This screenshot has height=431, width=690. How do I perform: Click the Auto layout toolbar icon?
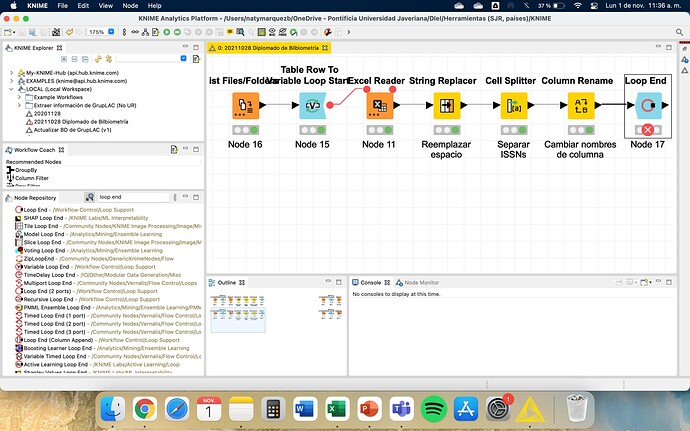point(145,32)
